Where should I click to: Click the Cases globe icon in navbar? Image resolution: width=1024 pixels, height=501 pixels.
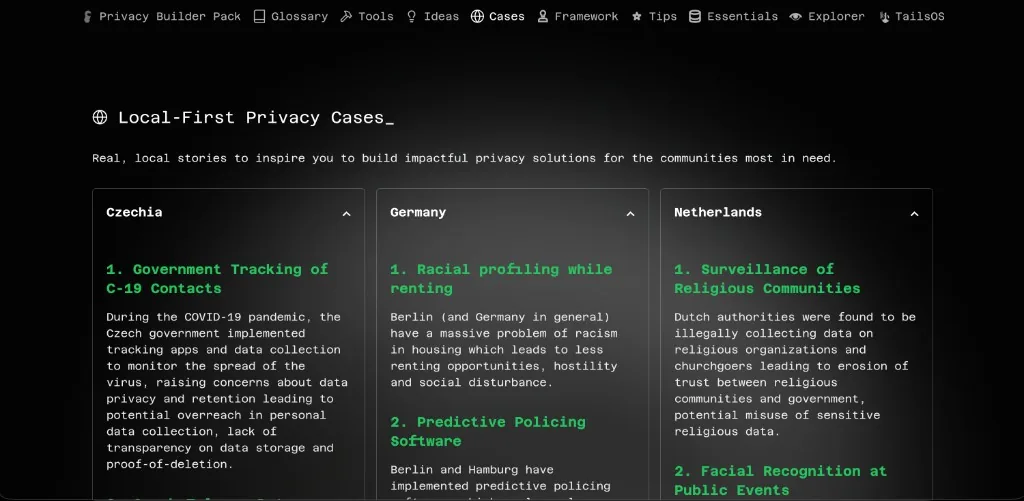point(477,17)
